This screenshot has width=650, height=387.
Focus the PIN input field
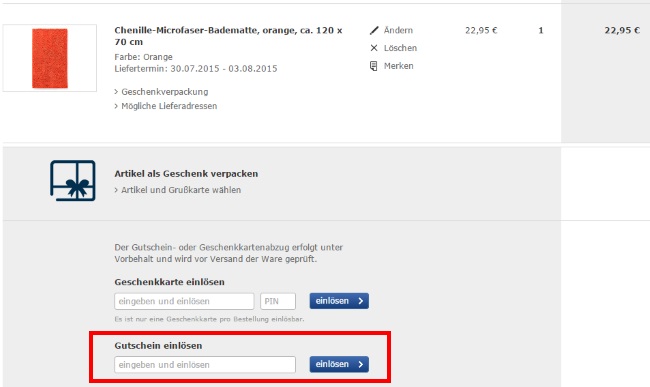tap(278, 301)
